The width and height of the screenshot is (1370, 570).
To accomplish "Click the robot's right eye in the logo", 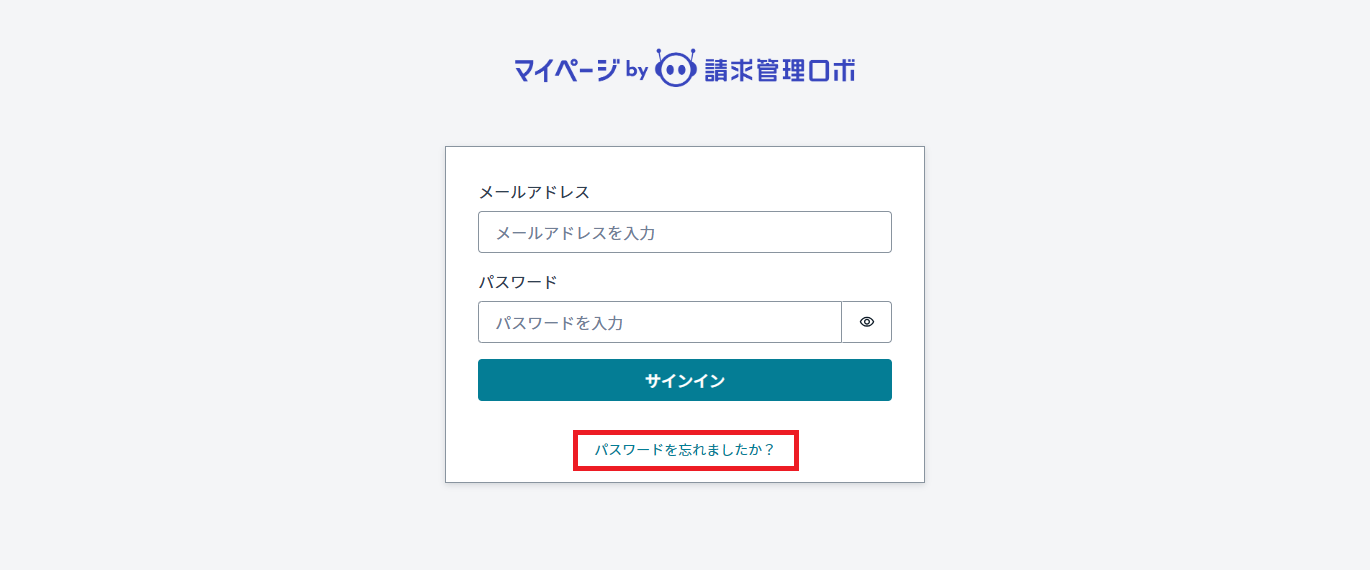I will click(x=682, y=70).
